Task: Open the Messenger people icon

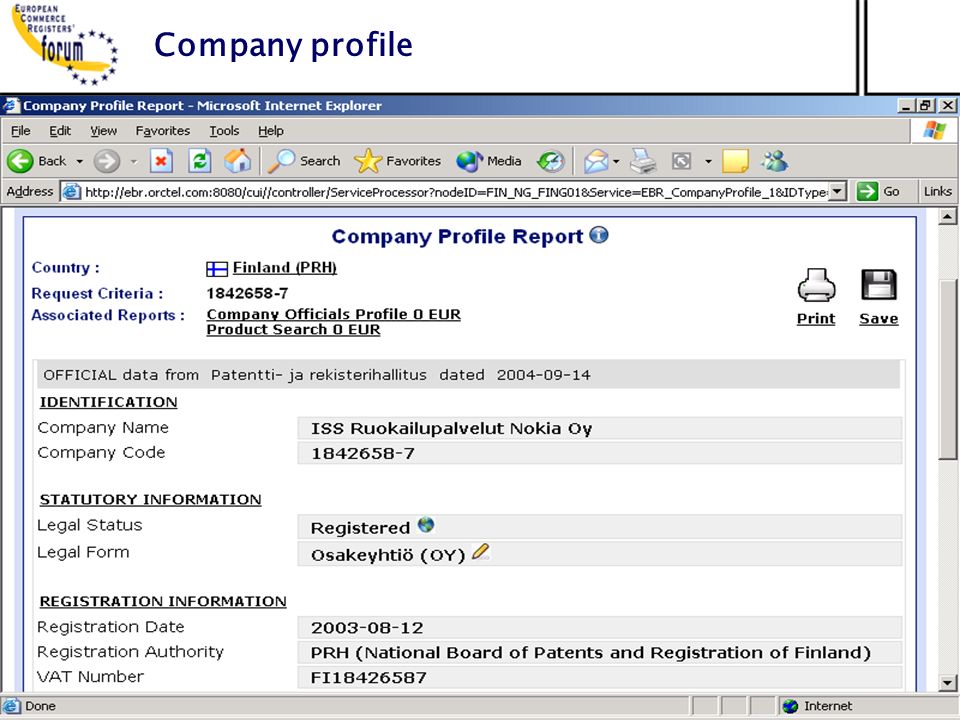Action: point(774,161)
